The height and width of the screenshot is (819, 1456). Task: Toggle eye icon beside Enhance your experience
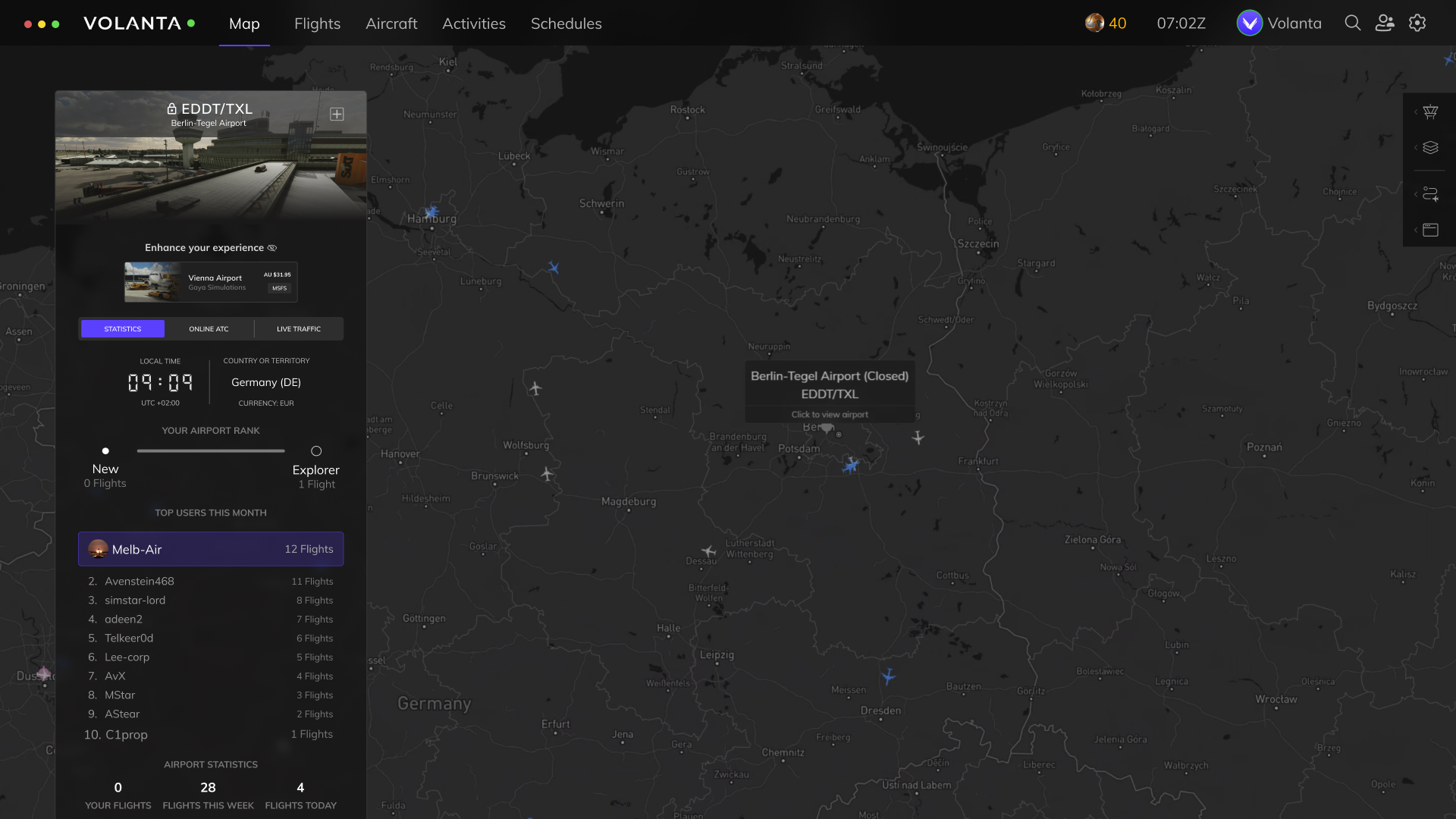tap(272, 248)
